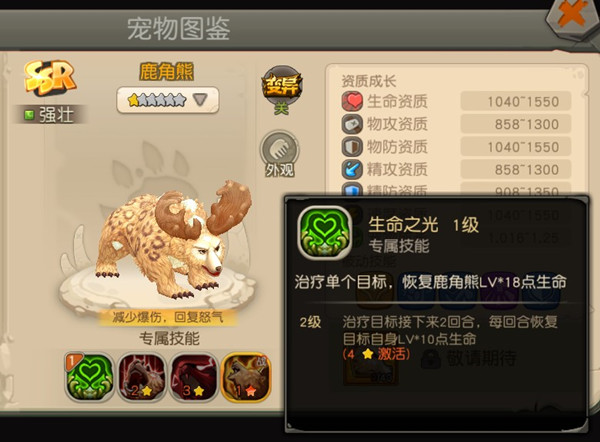Open the star level dropdown
The width and height of the screenshot is (600, 442).
point(168,100)
